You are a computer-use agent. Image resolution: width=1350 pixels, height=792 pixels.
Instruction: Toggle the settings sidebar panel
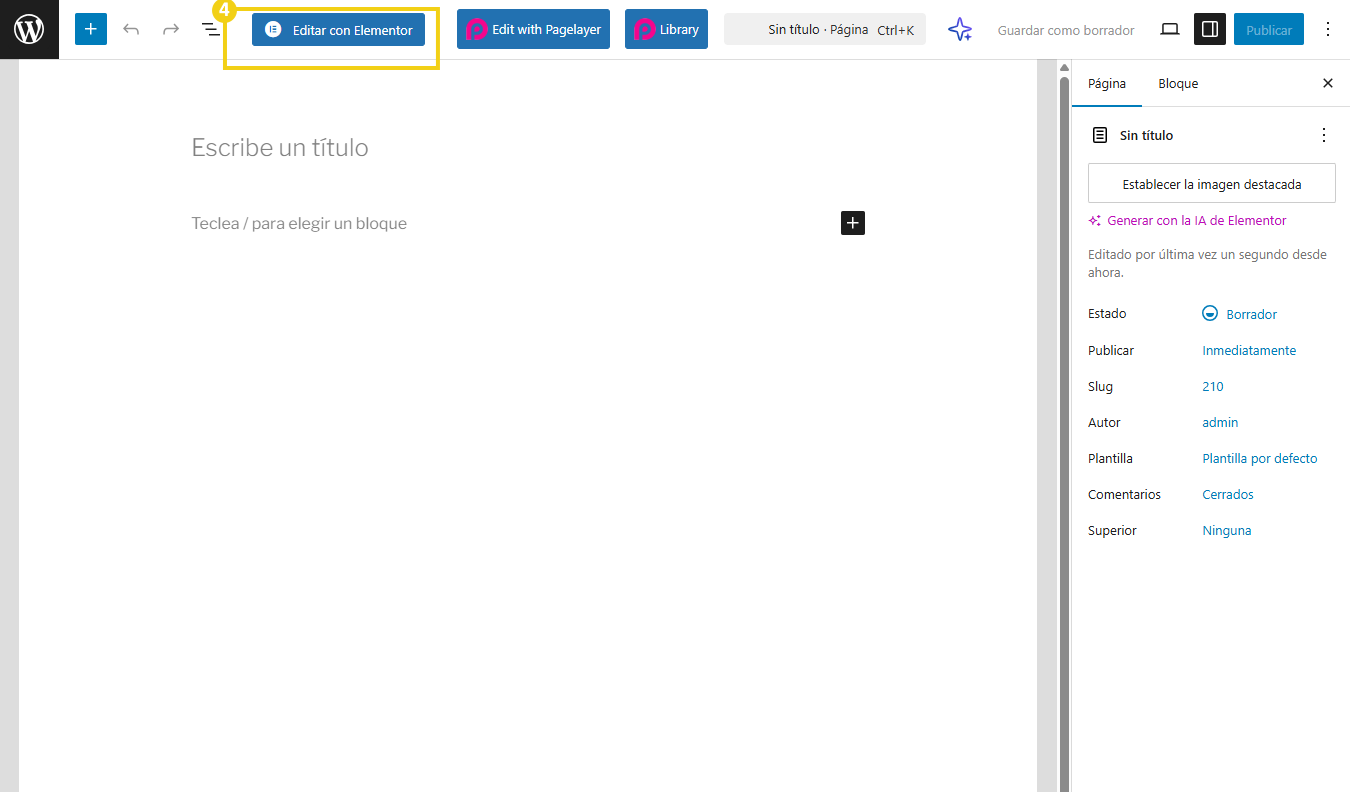click(x=1210, y=30)
